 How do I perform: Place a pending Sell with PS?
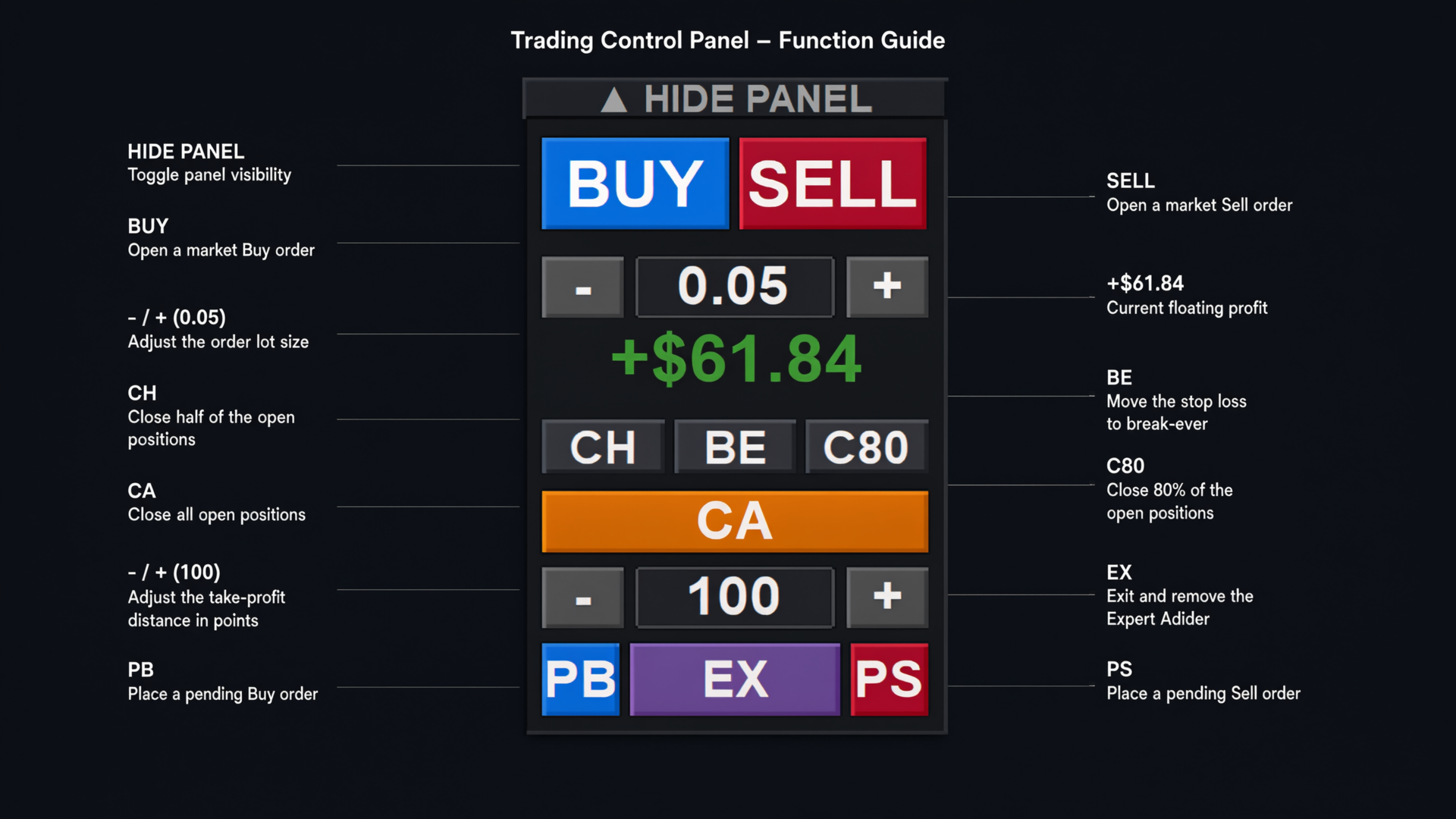coord(890,679)
